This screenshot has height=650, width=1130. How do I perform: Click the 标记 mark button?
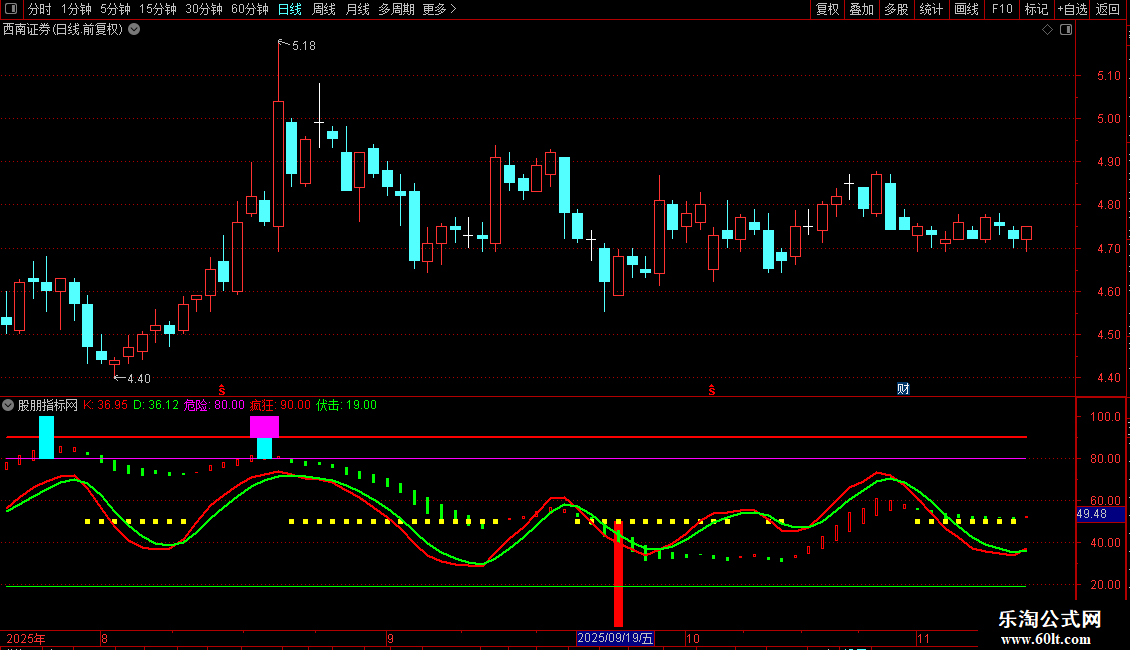click(x=1036, y=9)
